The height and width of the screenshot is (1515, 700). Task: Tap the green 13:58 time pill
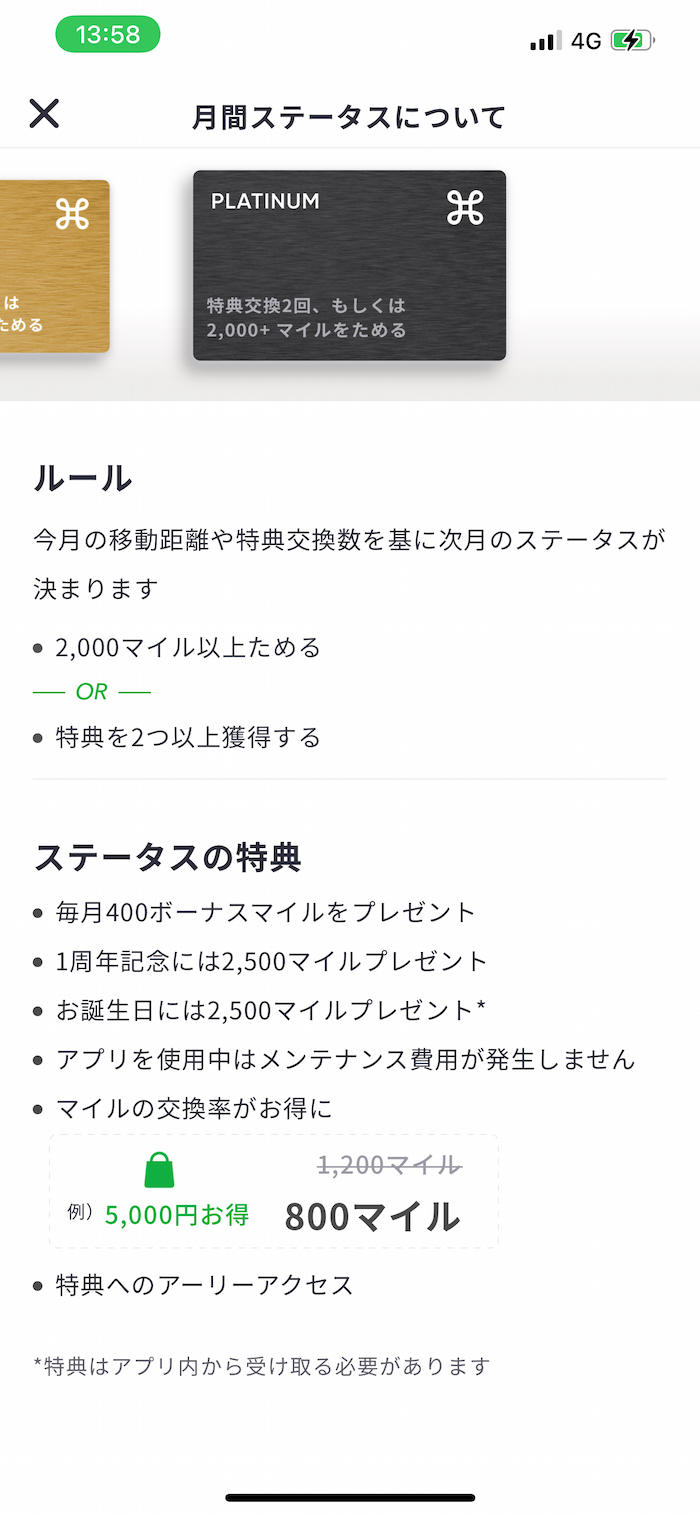point(108,35)
